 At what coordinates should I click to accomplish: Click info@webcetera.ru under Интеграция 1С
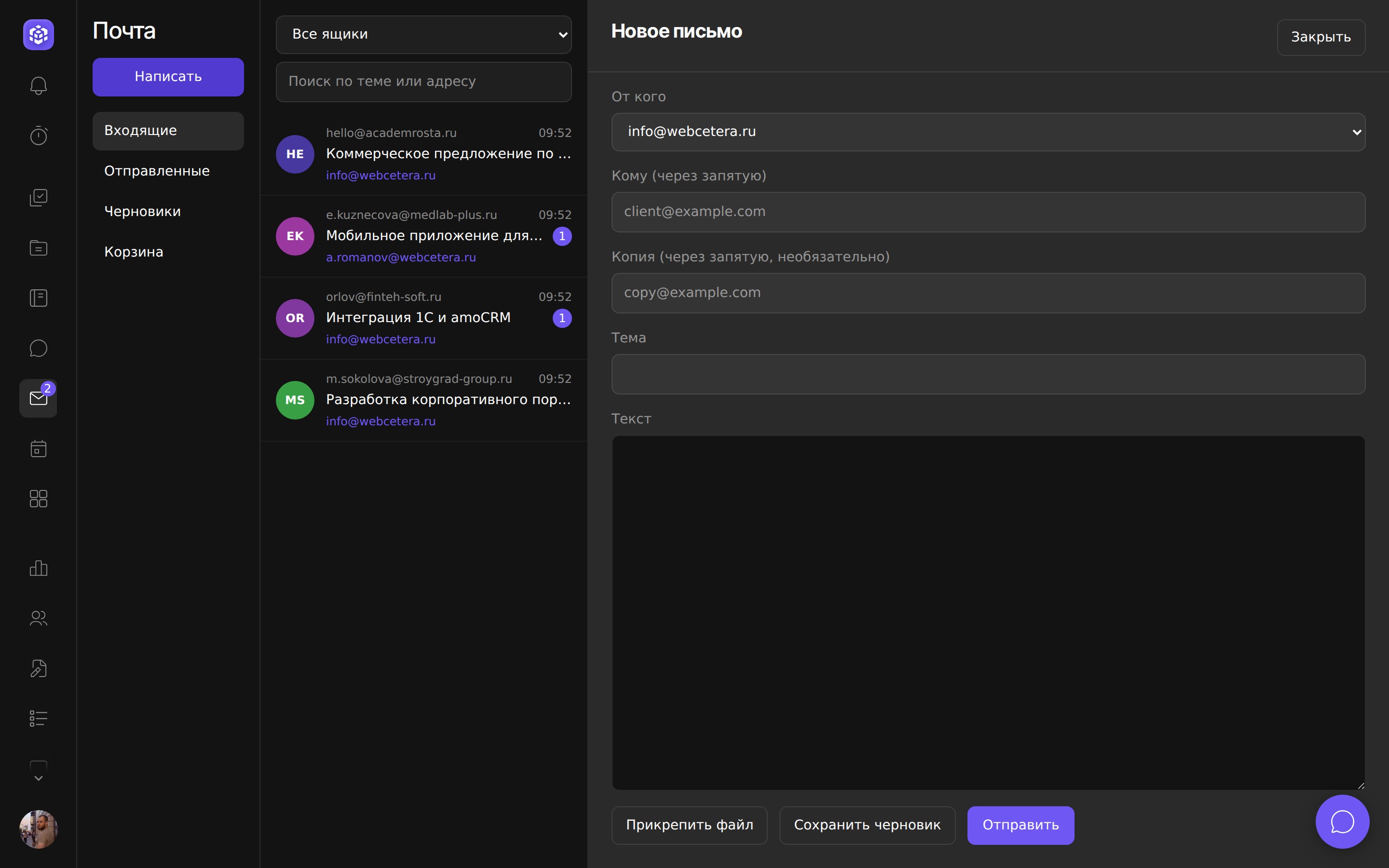[381, 340]
